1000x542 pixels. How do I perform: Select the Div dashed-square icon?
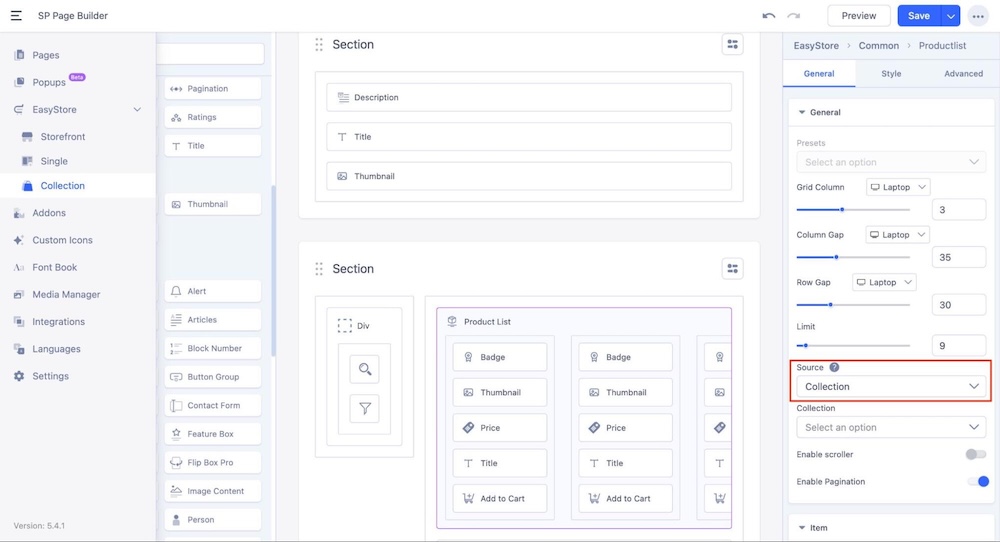[x=344, y=326]
